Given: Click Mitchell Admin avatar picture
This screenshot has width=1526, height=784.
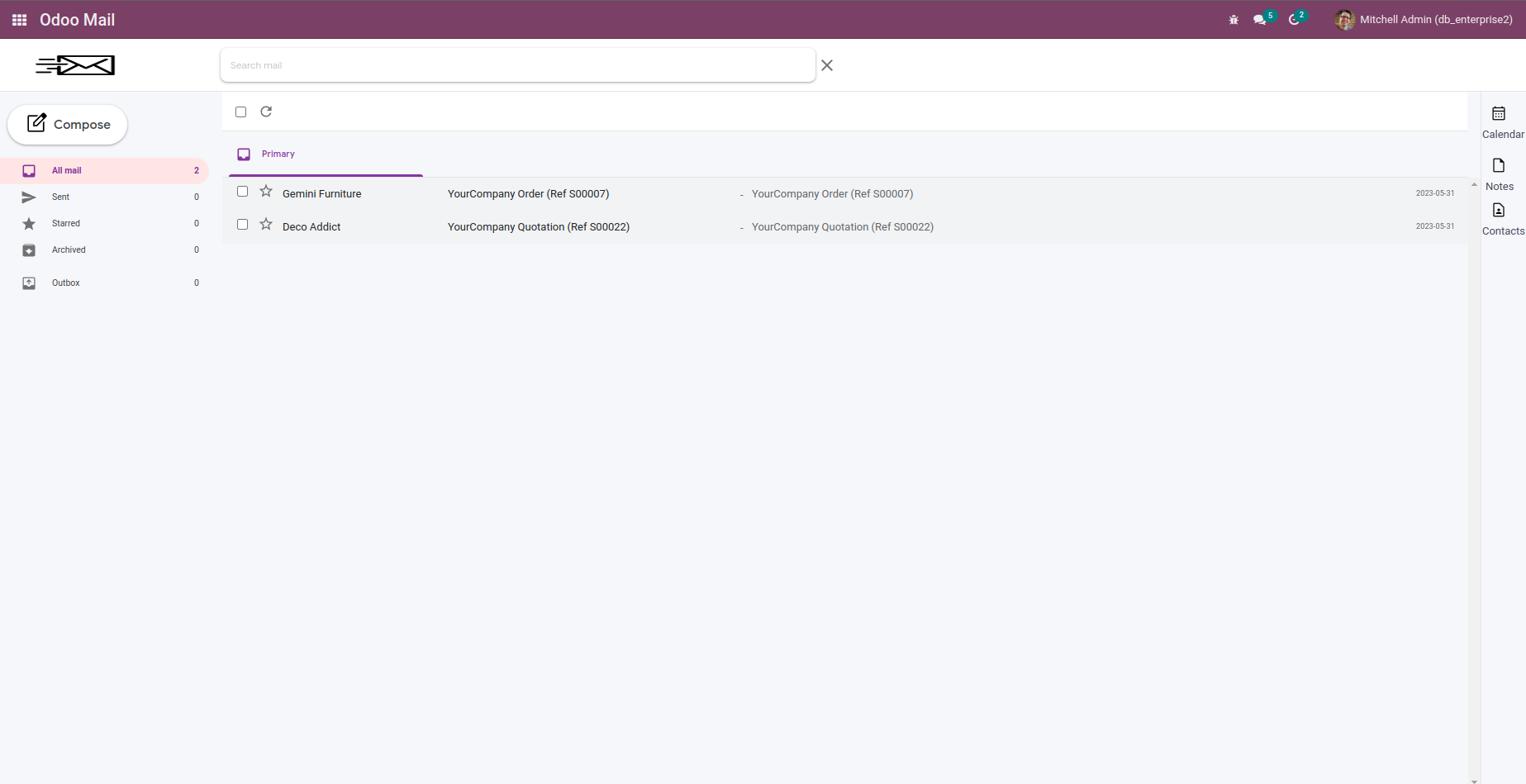Looking at the screenshot, I should pyautogui.click(x=1345, y=20).
